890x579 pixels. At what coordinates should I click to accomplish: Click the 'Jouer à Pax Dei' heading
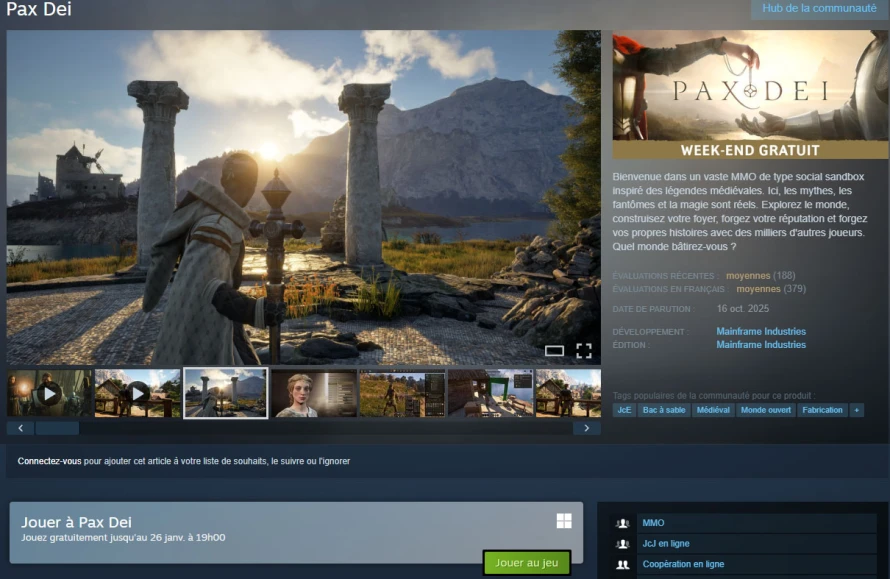76,522
